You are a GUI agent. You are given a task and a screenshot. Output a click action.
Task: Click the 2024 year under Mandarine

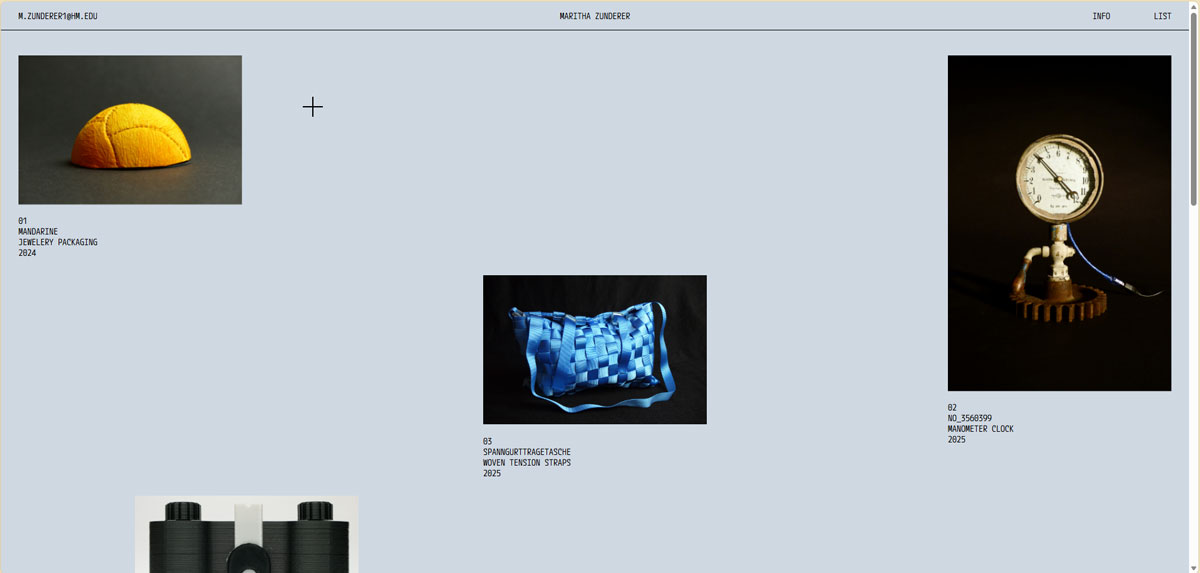27,253
